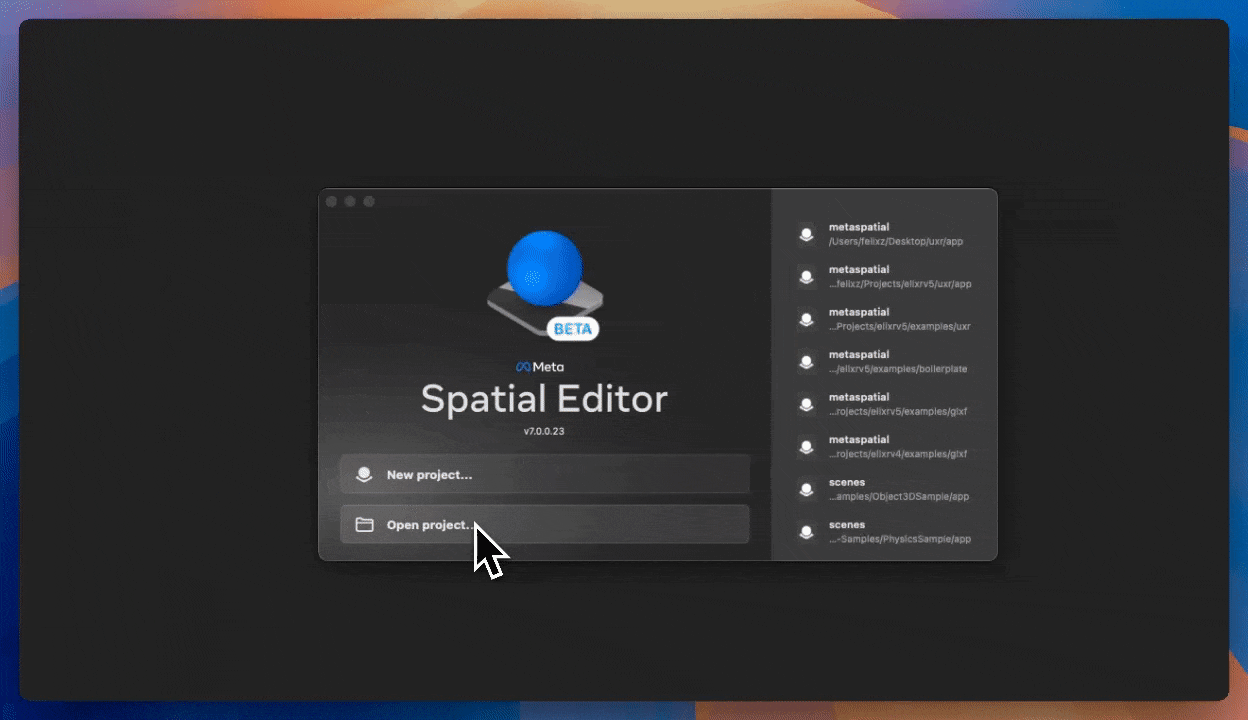Viewport: 1248px width, 720px height.
Task: Click the folder icon on Open project button
Action: pyautogui.click(x=364, y=524)
